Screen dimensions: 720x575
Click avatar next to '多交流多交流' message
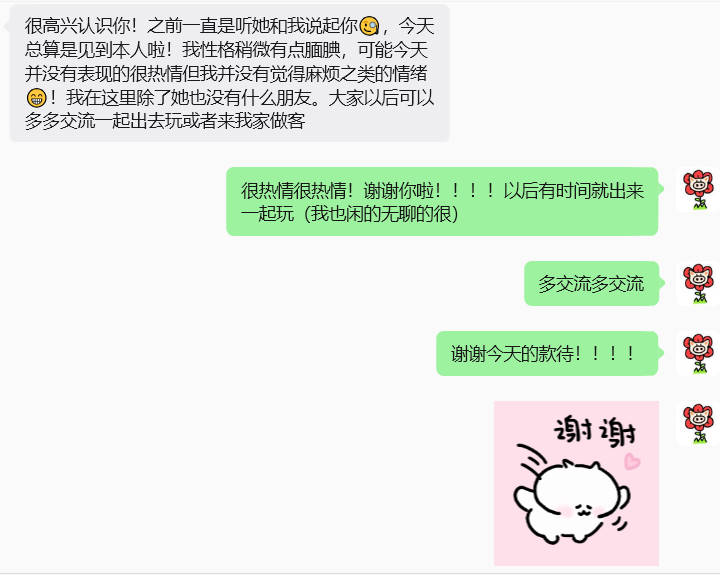698,284
